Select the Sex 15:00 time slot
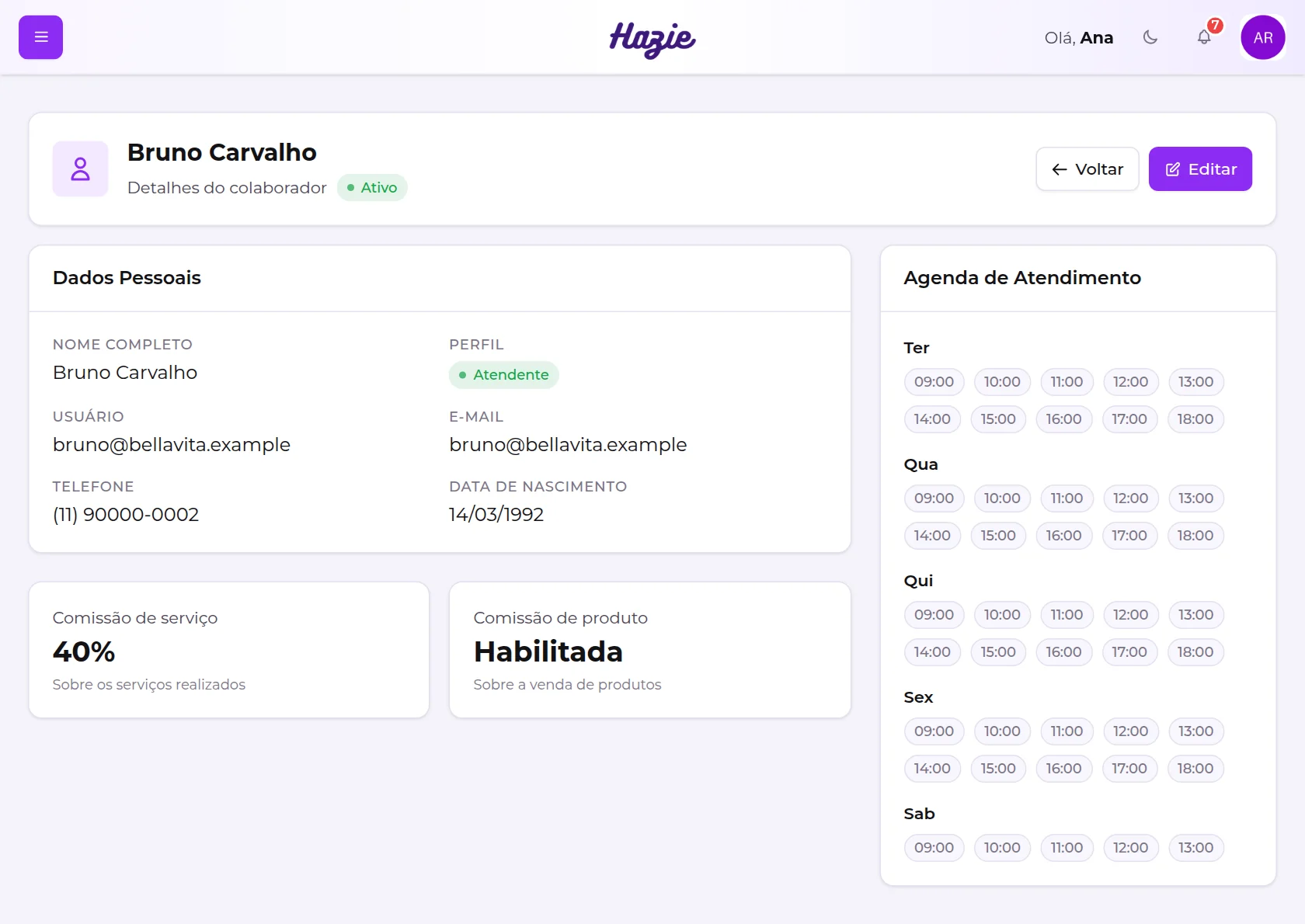The width and height of the screenshot is (1305, 924). (998, 768)
